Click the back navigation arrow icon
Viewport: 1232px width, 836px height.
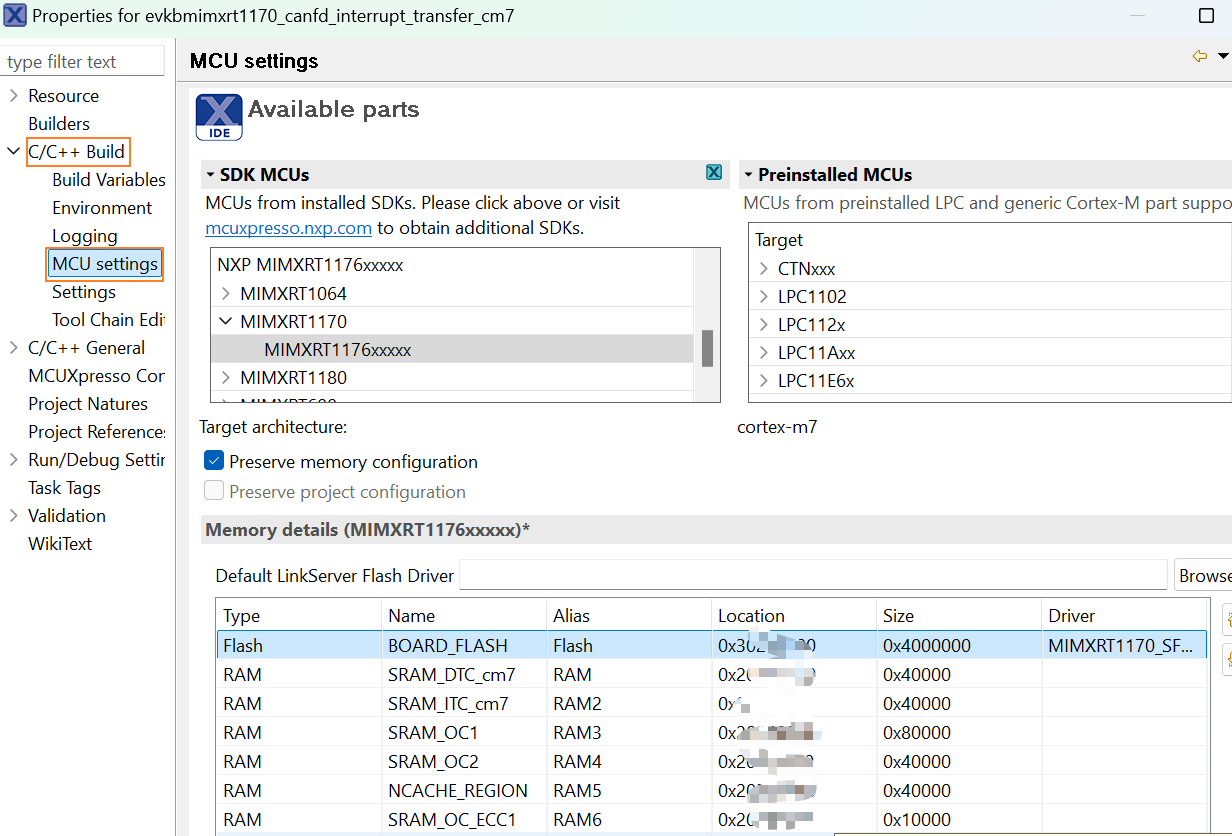tap(1199, 57)
